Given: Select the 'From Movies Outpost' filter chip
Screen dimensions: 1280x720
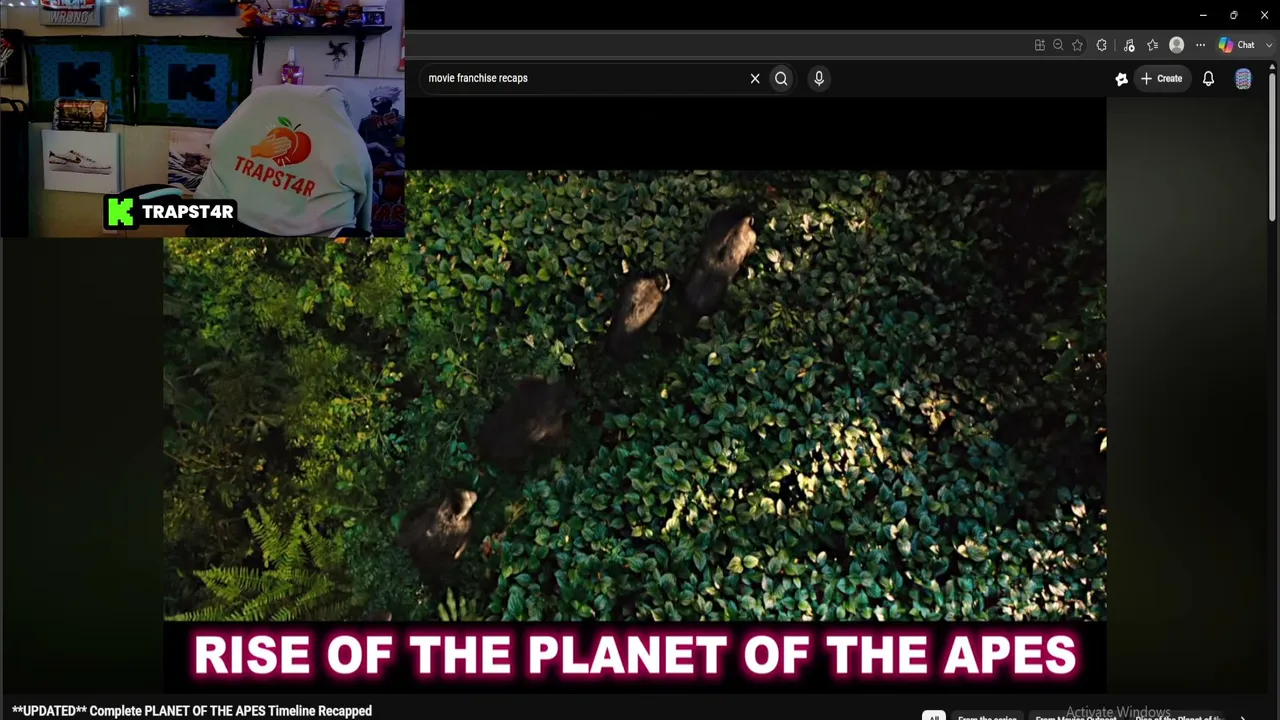Looking at the screenshot, I should (1076, 716).
